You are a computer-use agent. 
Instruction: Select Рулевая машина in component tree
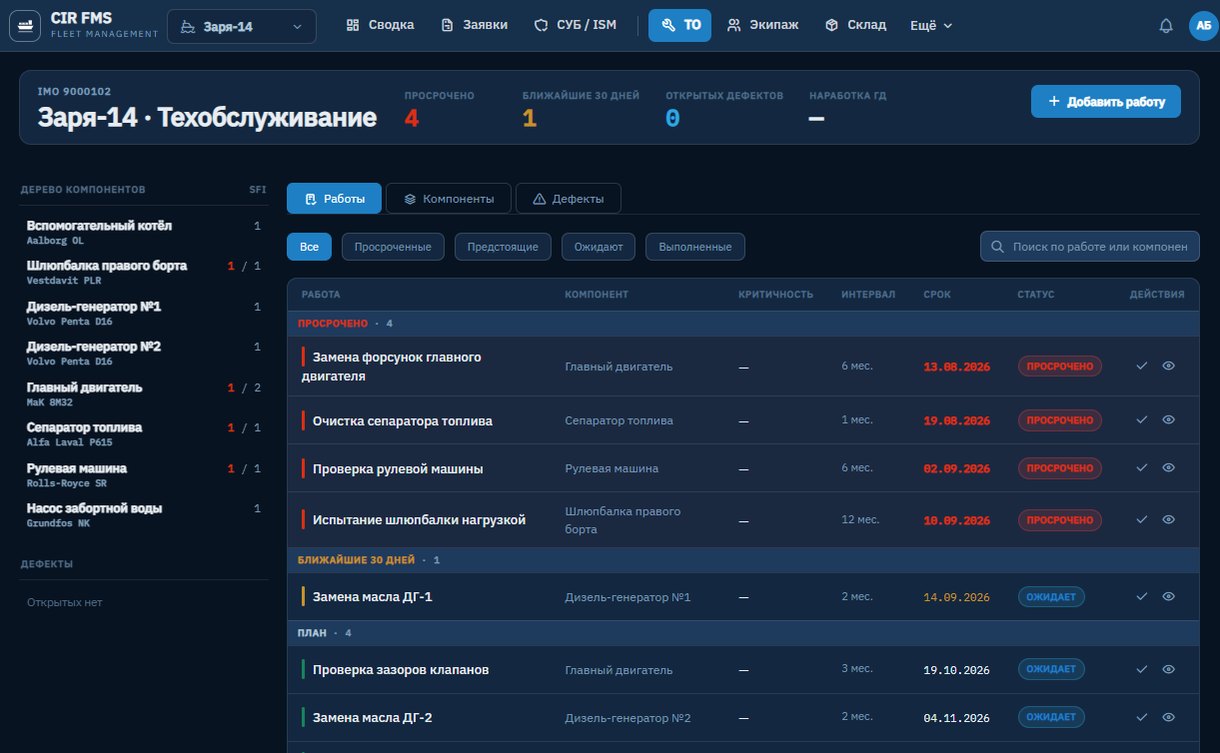click(143, 474)
